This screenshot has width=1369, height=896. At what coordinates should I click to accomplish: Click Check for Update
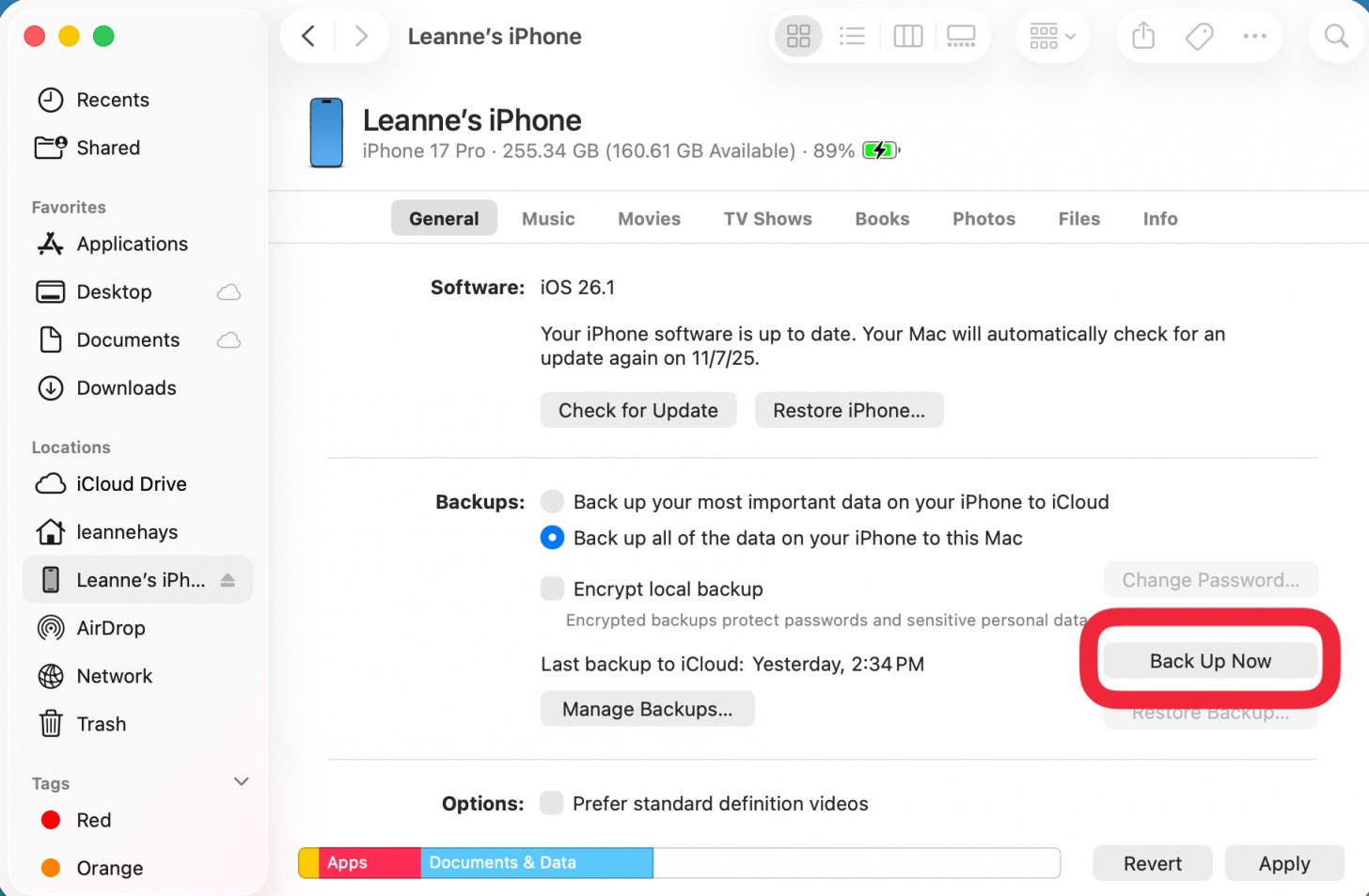point(637,410)
